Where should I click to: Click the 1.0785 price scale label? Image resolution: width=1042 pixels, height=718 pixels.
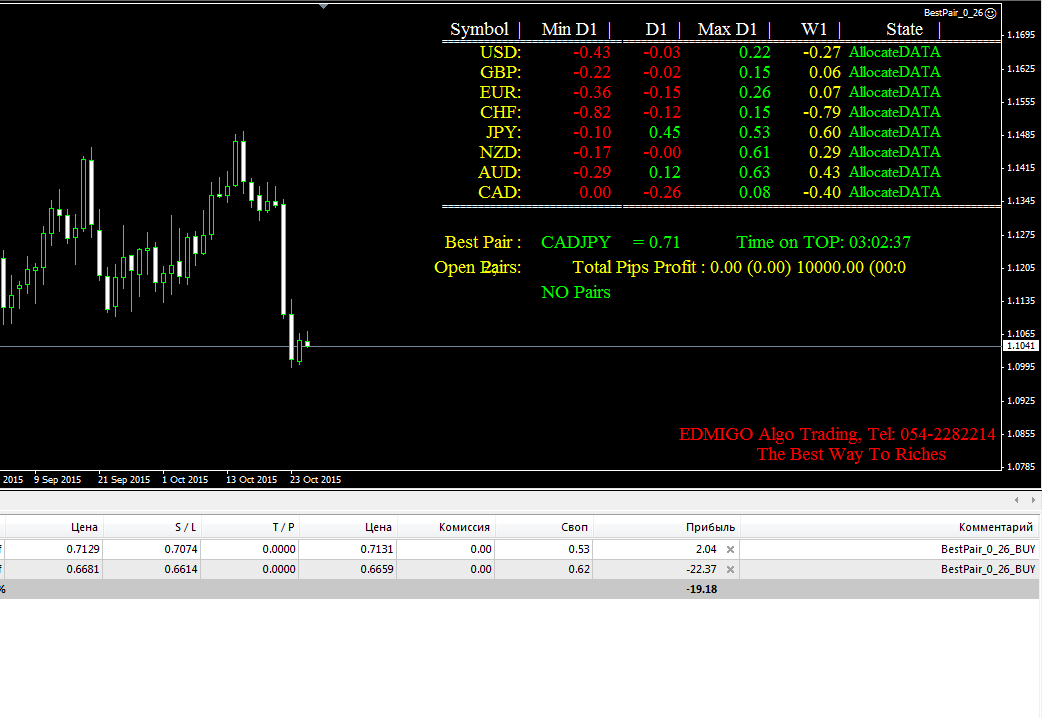[1021, 467]
